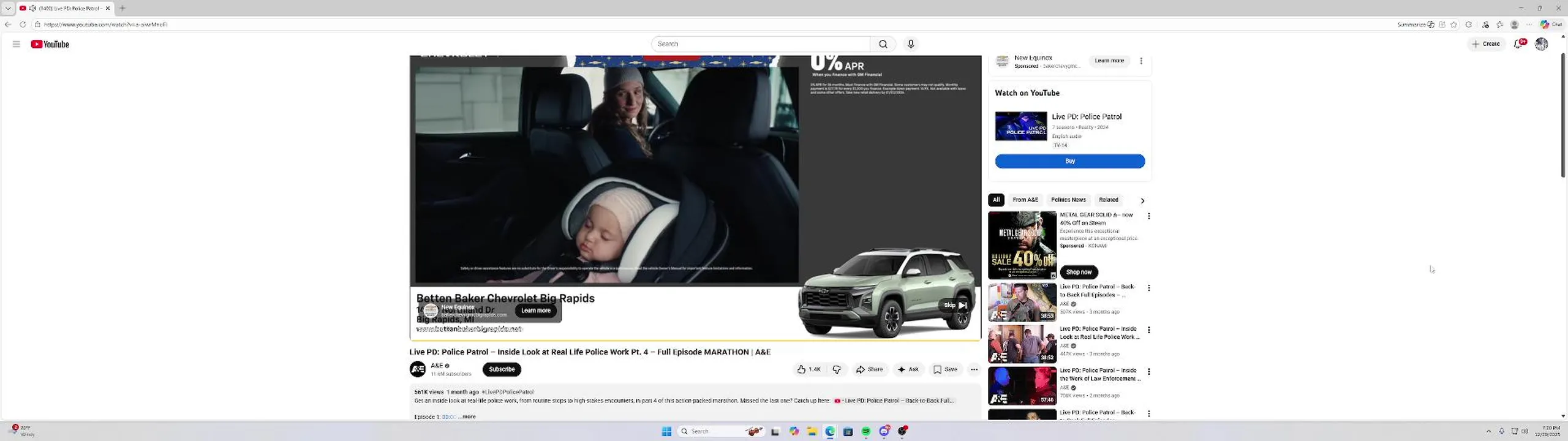
Task: Open the tab actions dropdown arrow
Action: tap(8, 8)
